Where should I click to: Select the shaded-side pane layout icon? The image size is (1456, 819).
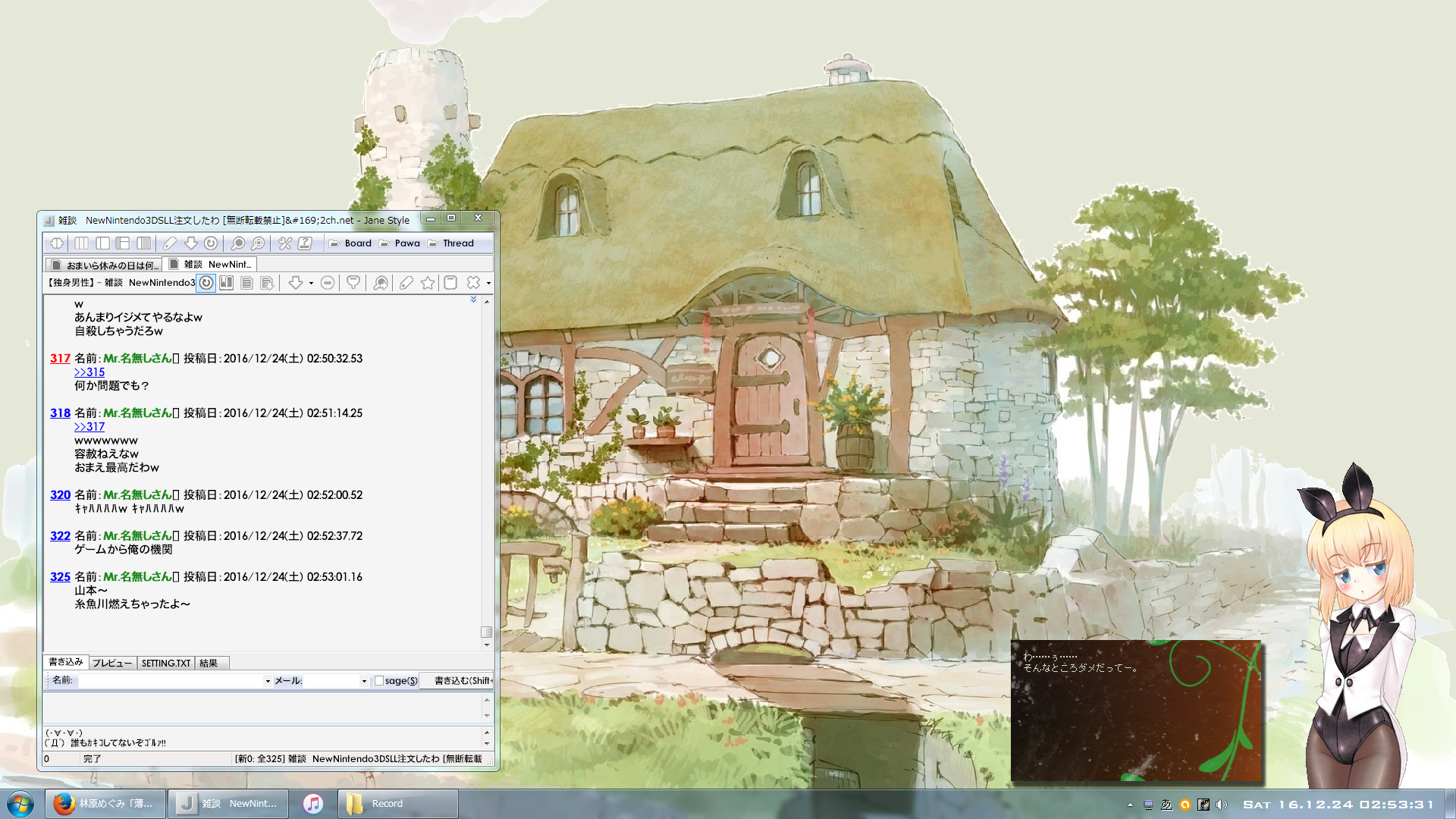pyautogui.click(x=143, y=243)
